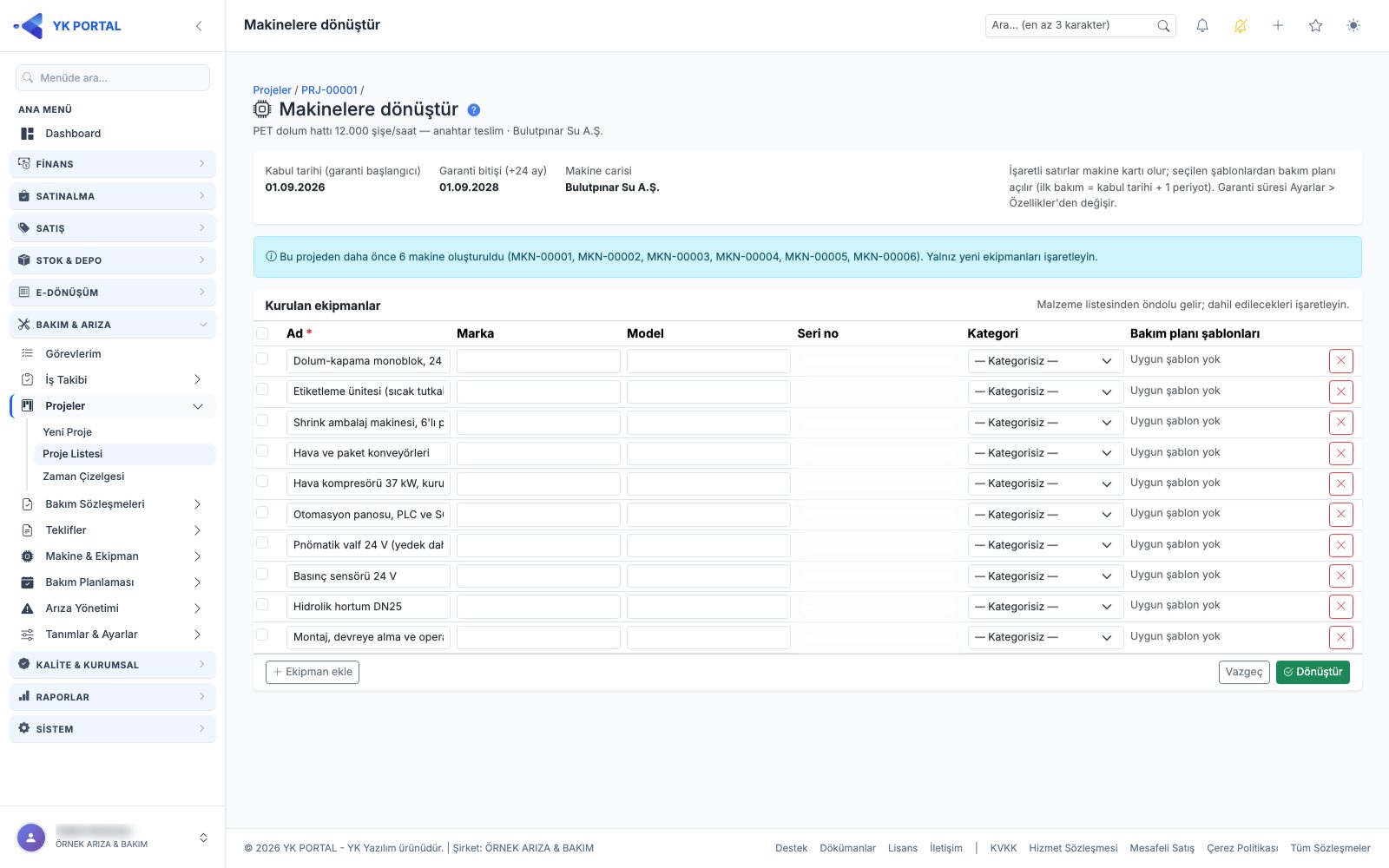This screenshot has width=1389, height=868.
Task: Click Marka field for Etiketleme ünitesi row
Action: (538, 392)
